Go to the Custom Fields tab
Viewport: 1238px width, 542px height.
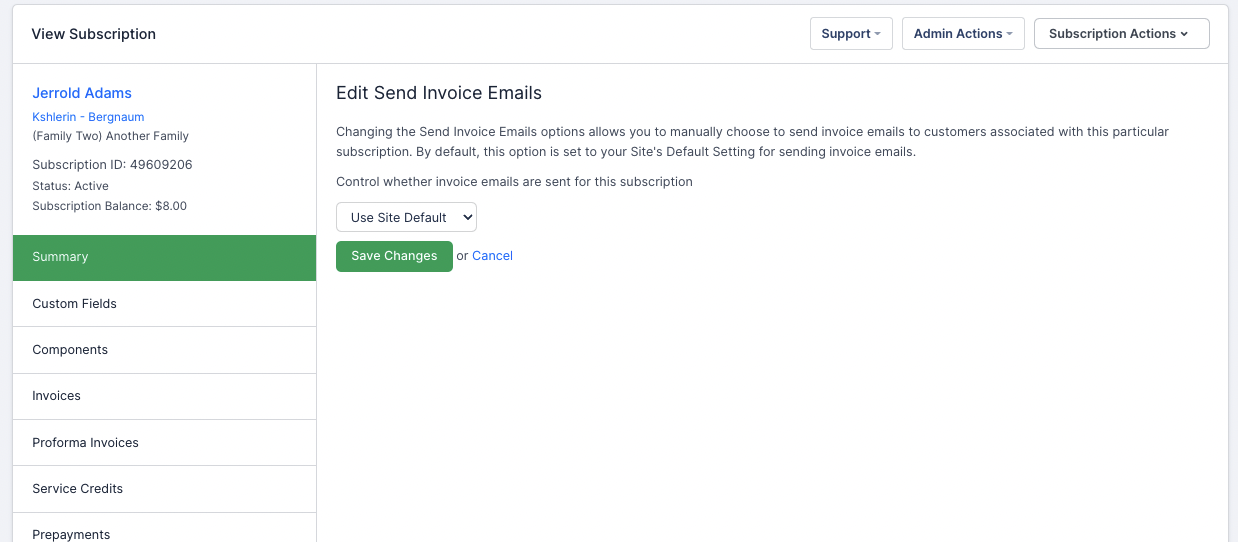164,304
